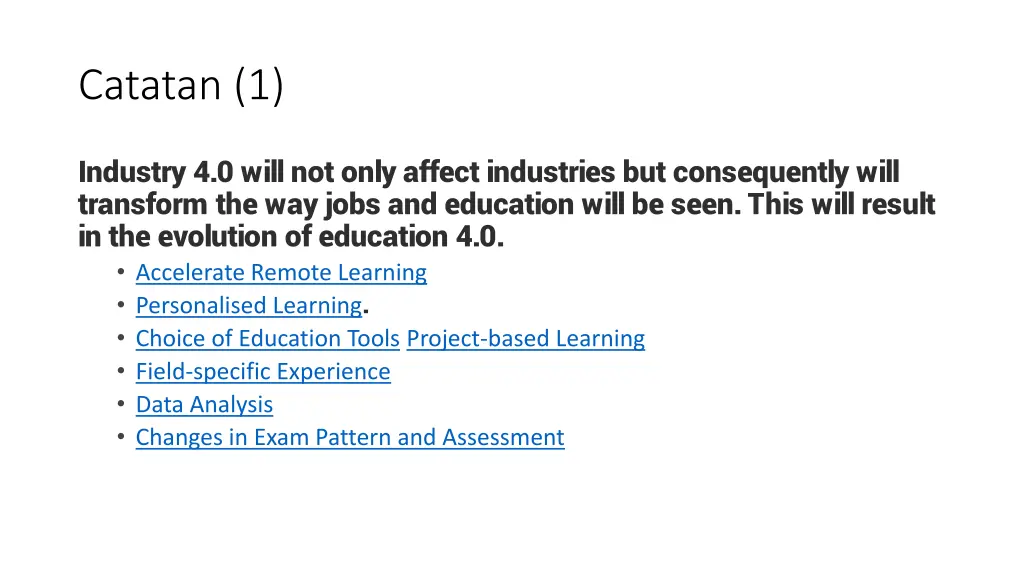Open the Personalised Learning link
The width and height of the screenshot is (1024, 576).
[x=249, y=306]
